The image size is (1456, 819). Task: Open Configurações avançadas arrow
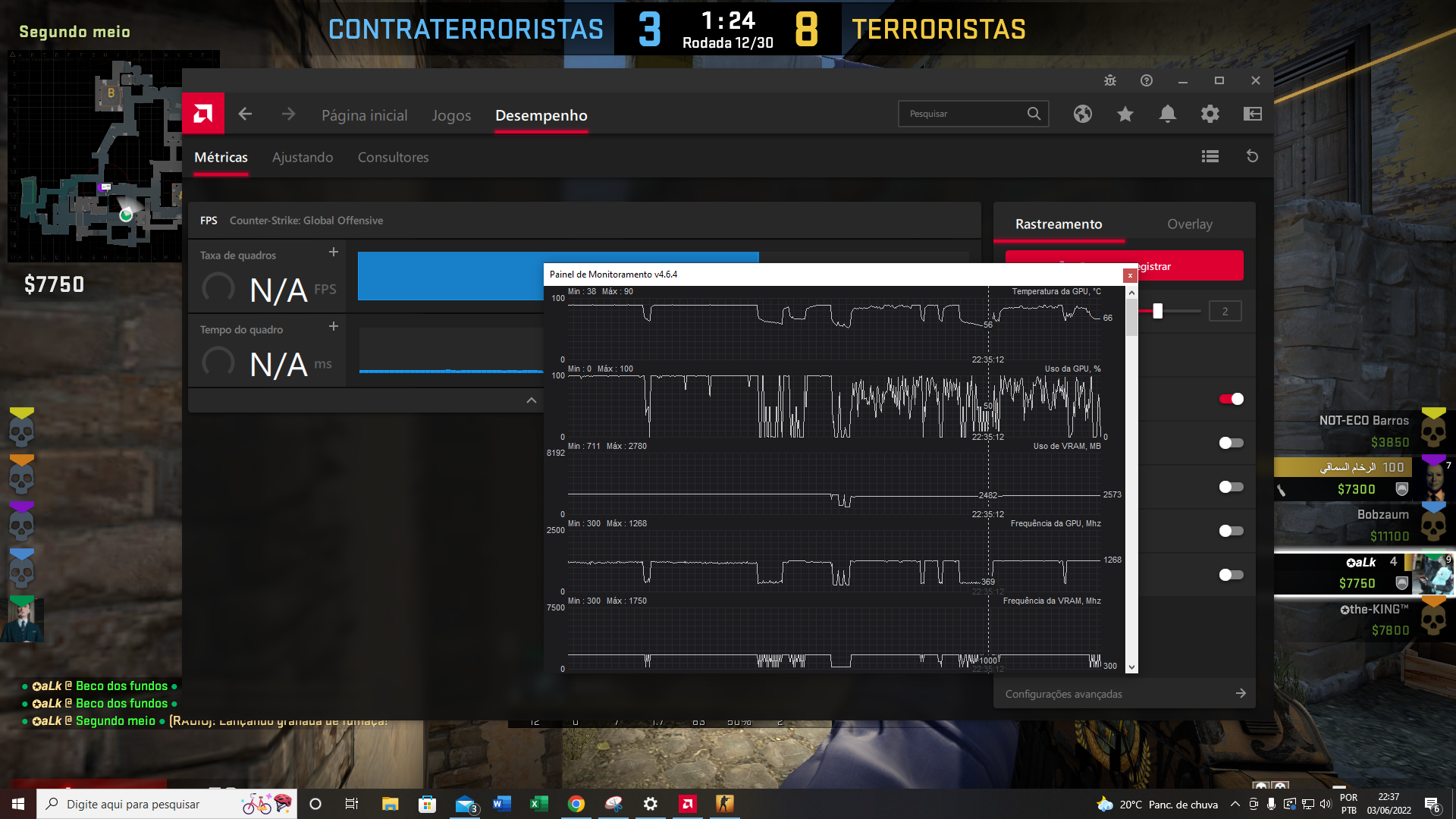(1241, 693)
